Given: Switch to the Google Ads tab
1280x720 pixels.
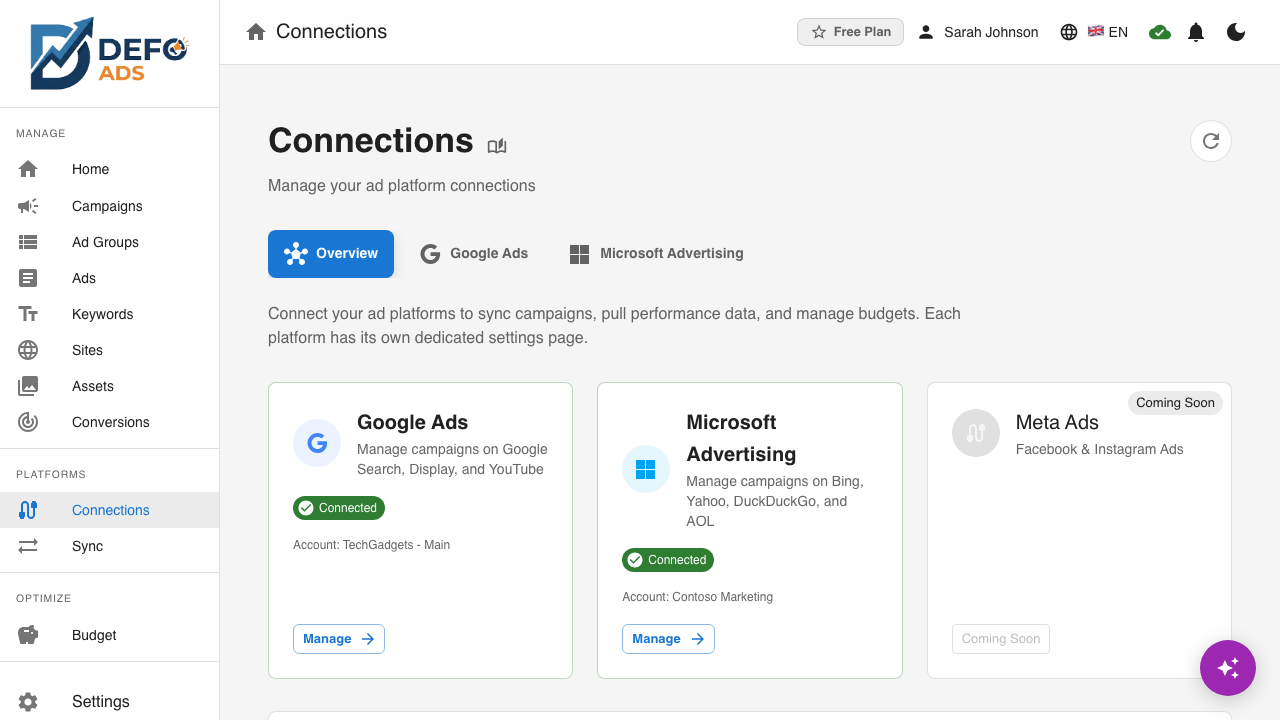Looking at the screenshot, I should 474,254.
